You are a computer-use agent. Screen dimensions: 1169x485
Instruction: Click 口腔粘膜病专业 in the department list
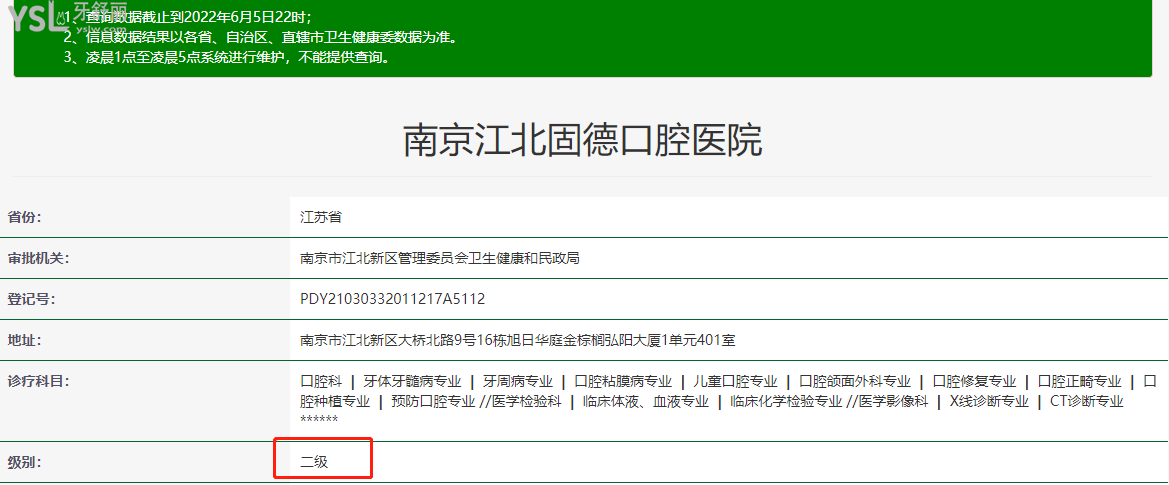[623, 381]
